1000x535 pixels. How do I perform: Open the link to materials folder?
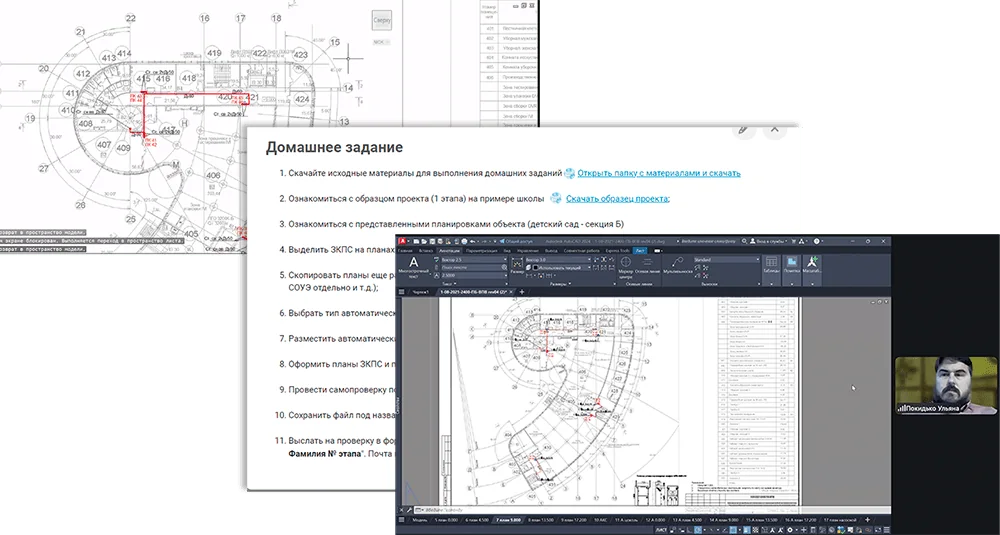tap(659, 173)
